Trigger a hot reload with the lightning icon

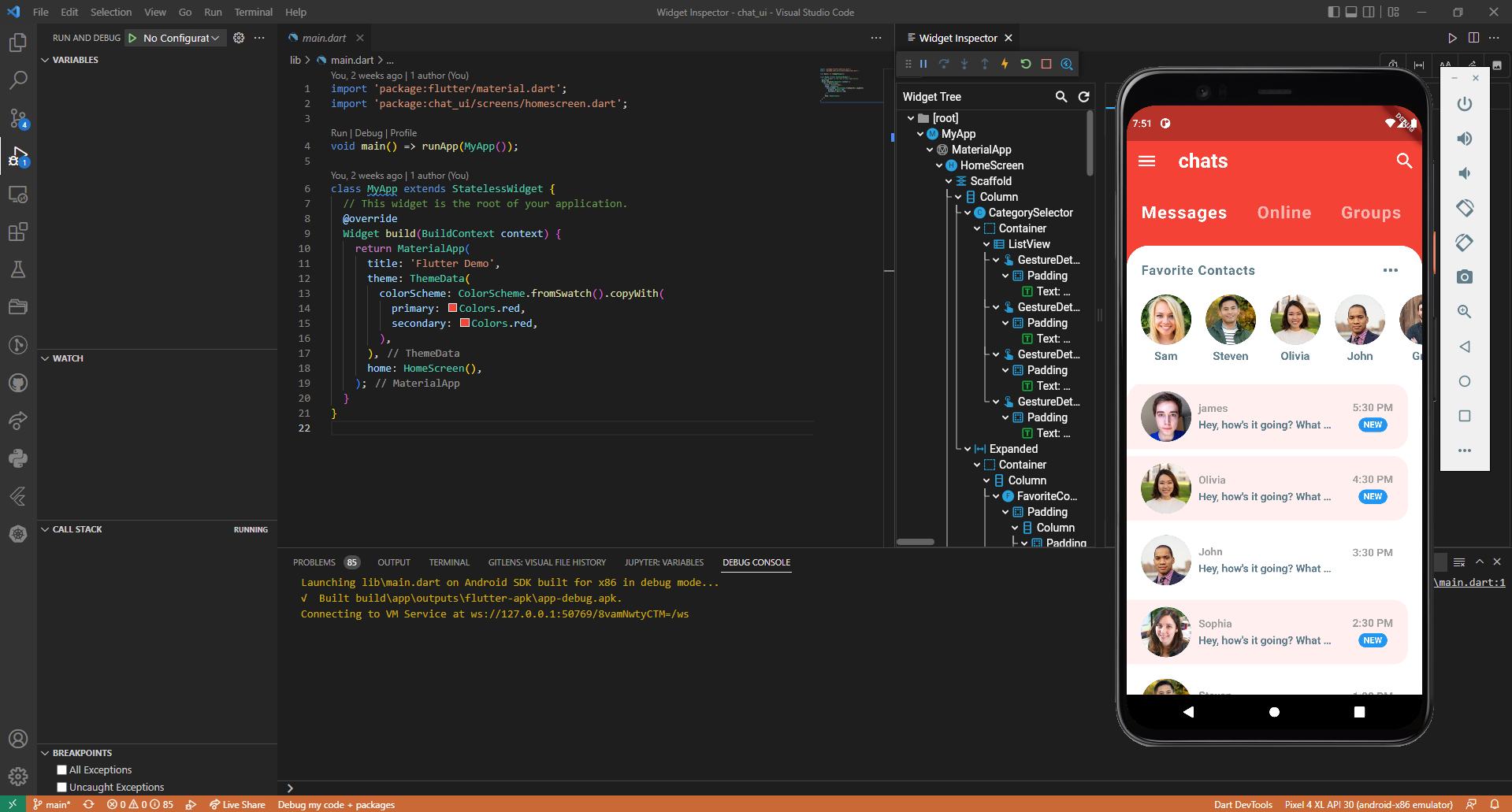click(1005, 64)
